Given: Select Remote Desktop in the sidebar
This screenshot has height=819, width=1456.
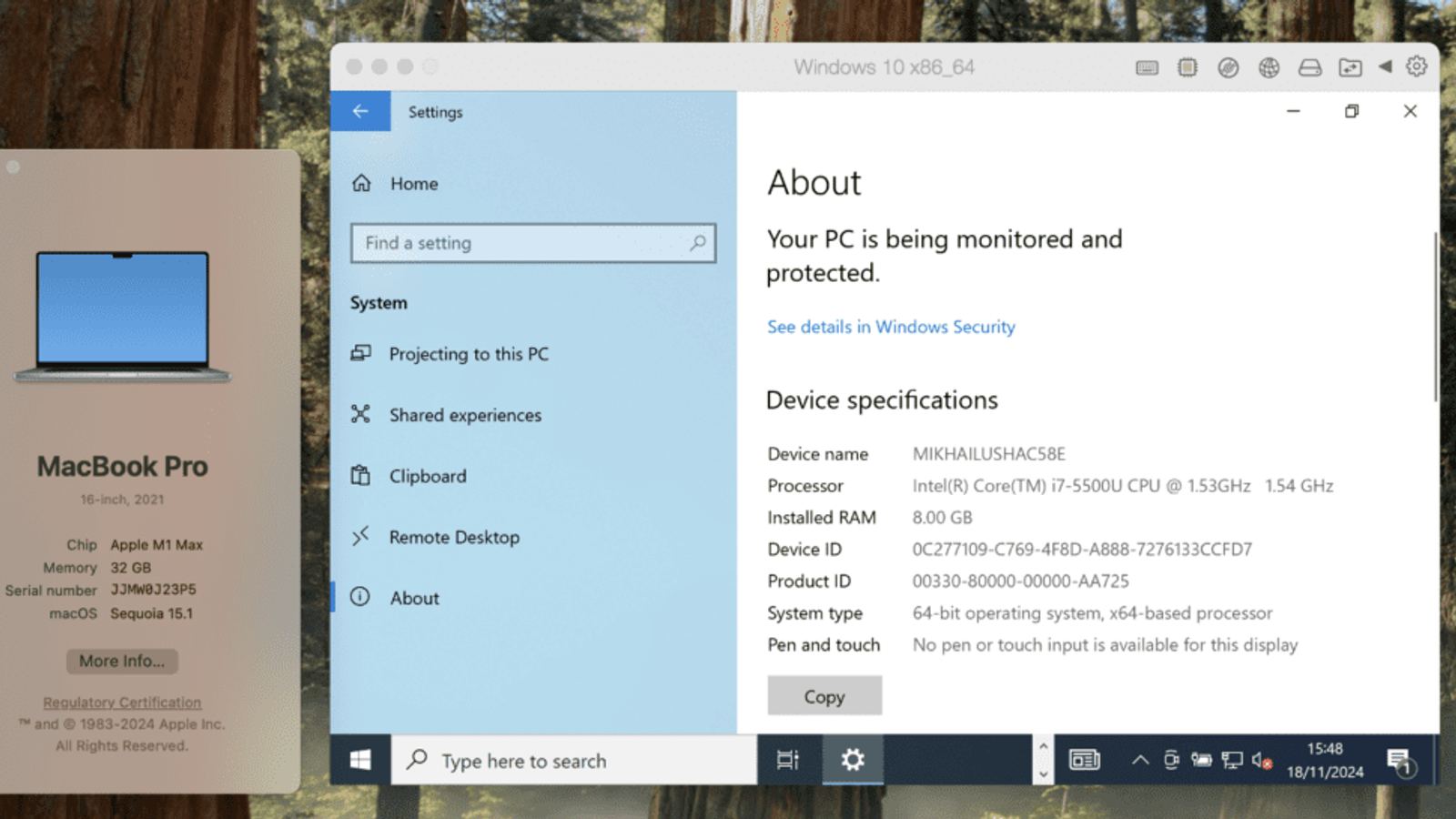Looking at the screenshot, I should coord(454,537).
